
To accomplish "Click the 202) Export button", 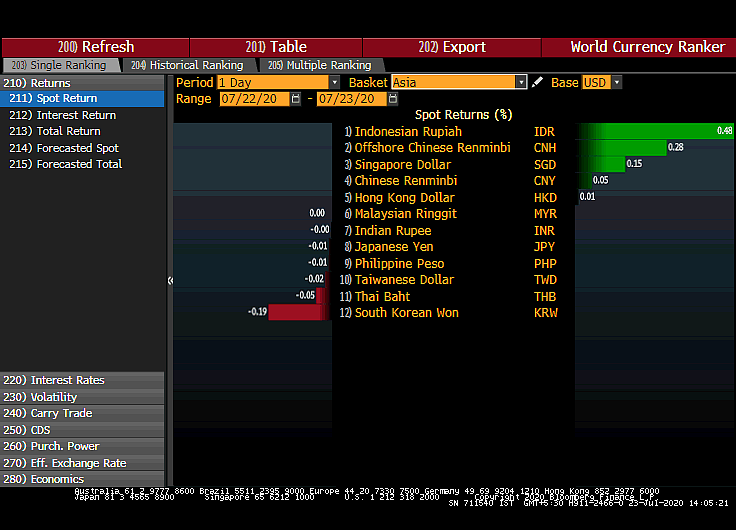I will [x=452, y=47].
